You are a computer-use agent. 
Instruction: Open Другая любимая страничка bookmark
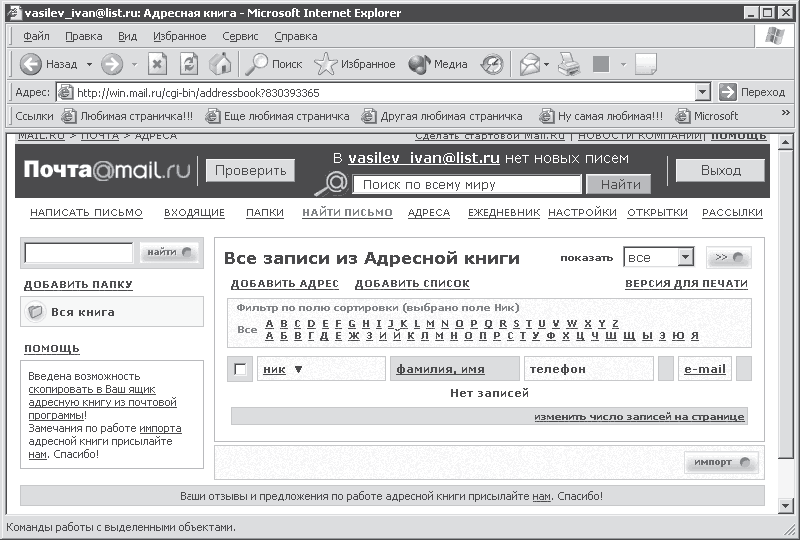point(442,116)
